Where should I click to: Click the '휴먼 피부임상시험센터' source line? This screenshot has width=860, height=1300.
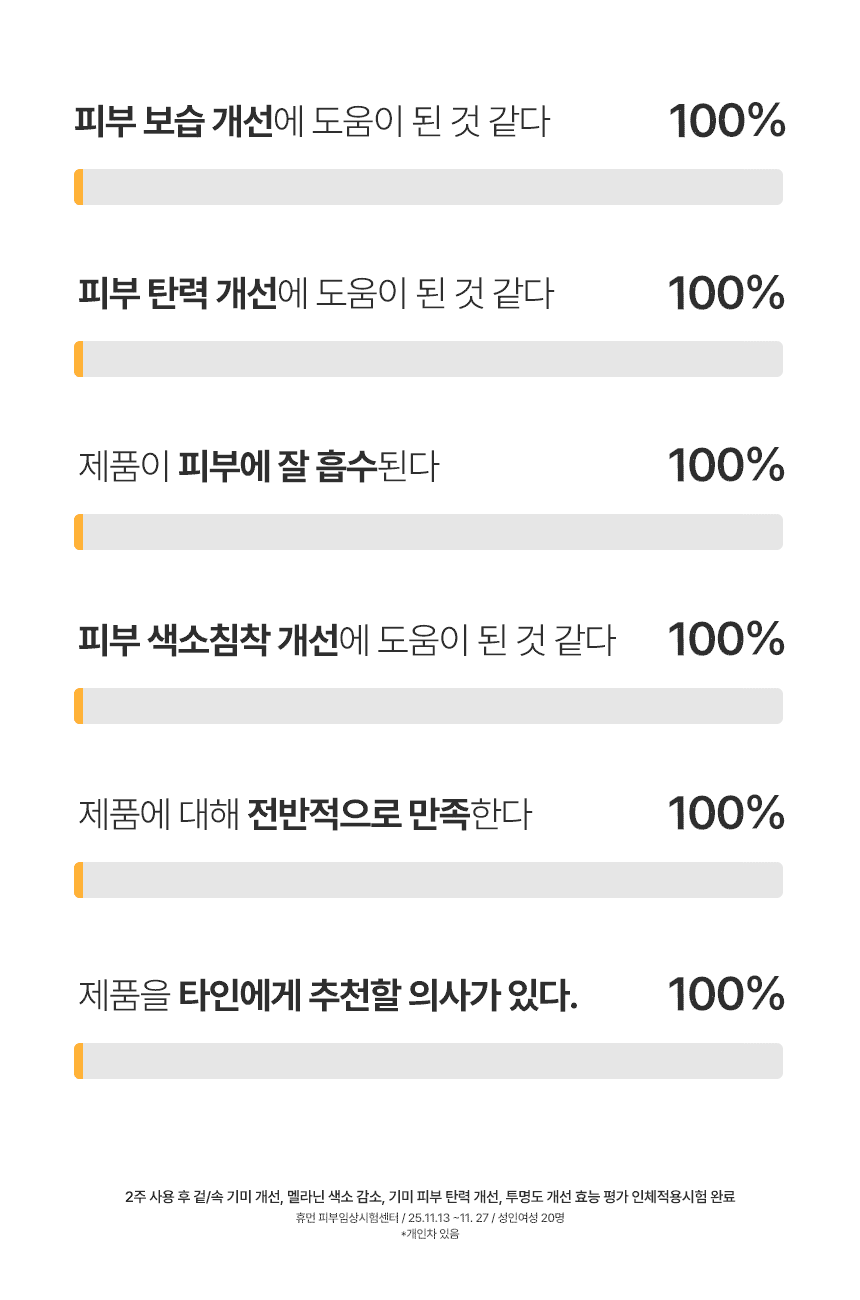click(430, 1218)
